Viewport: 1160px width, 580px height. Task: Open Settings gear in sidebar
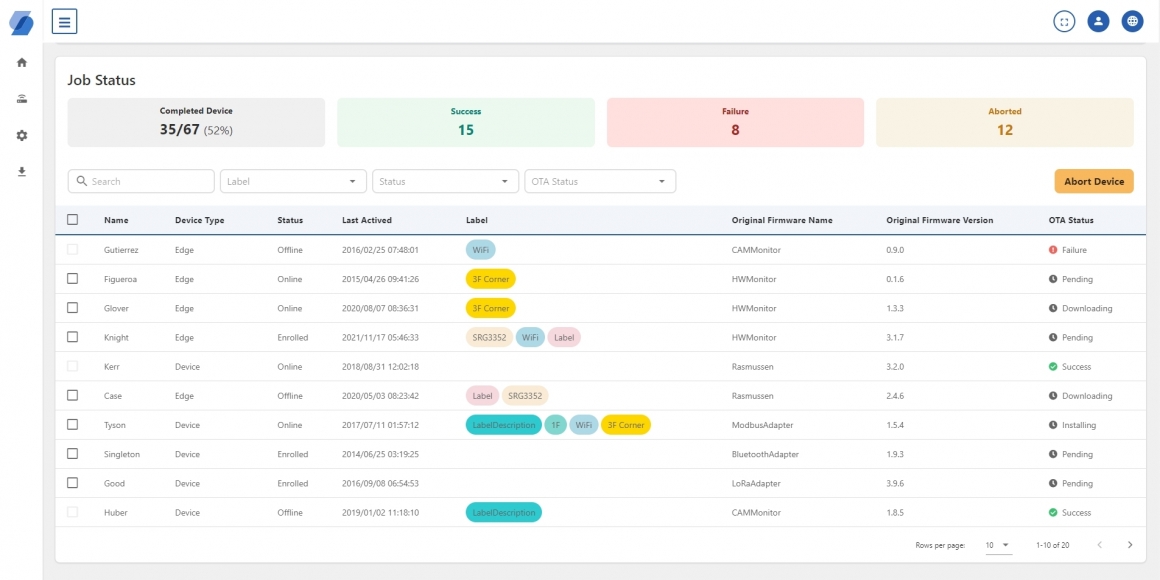(21, 135)
